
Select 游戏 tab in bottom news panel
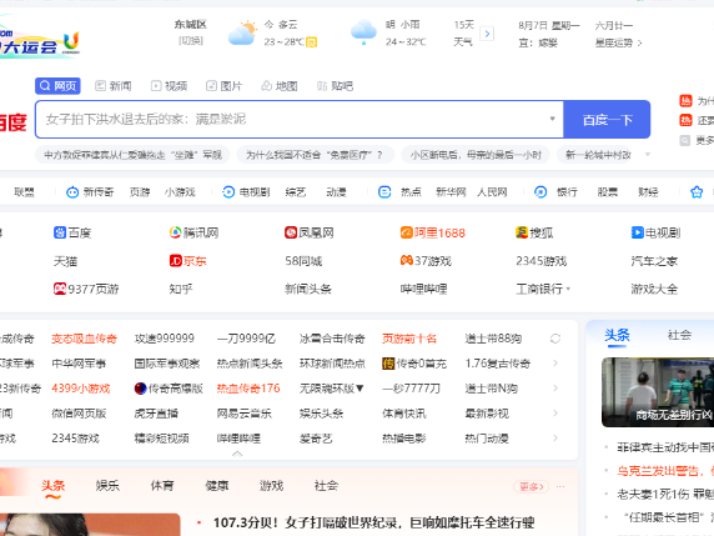coord(271,485)
